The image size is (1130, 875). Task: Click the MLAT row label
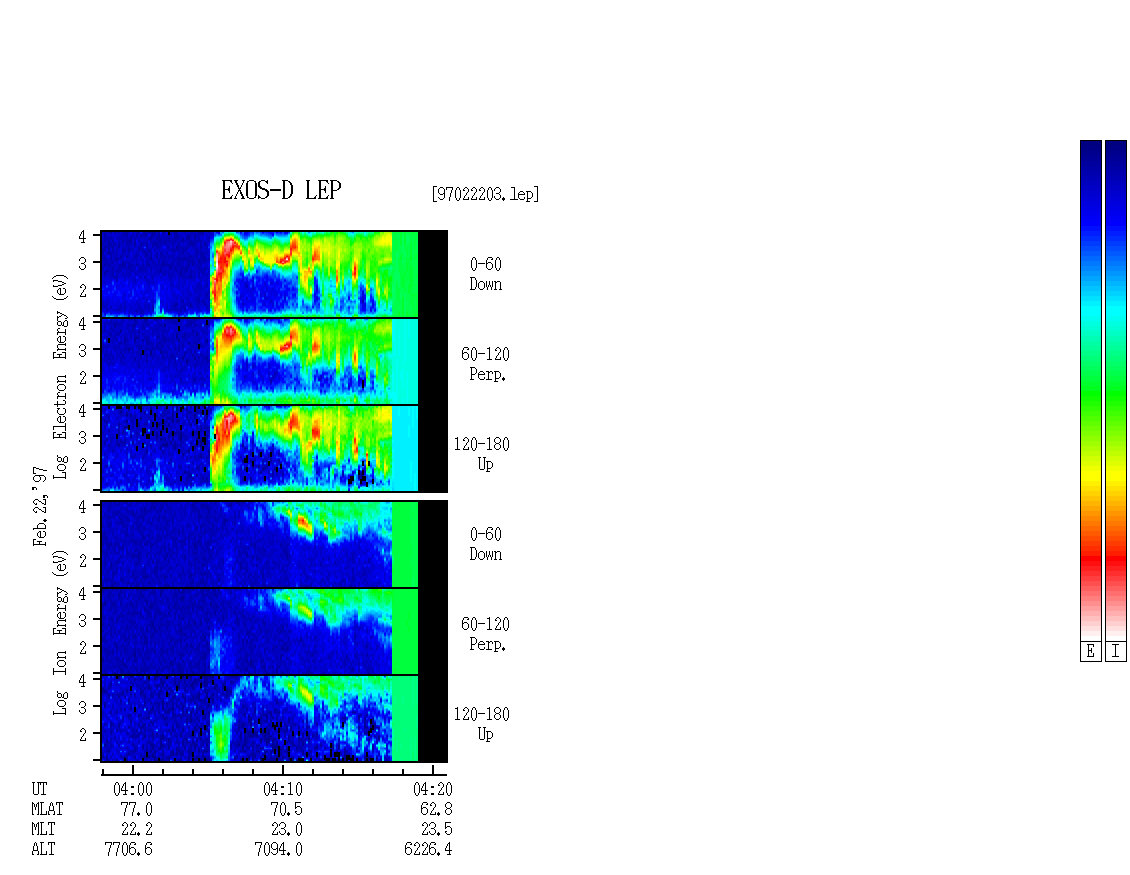tap(47, 809)
